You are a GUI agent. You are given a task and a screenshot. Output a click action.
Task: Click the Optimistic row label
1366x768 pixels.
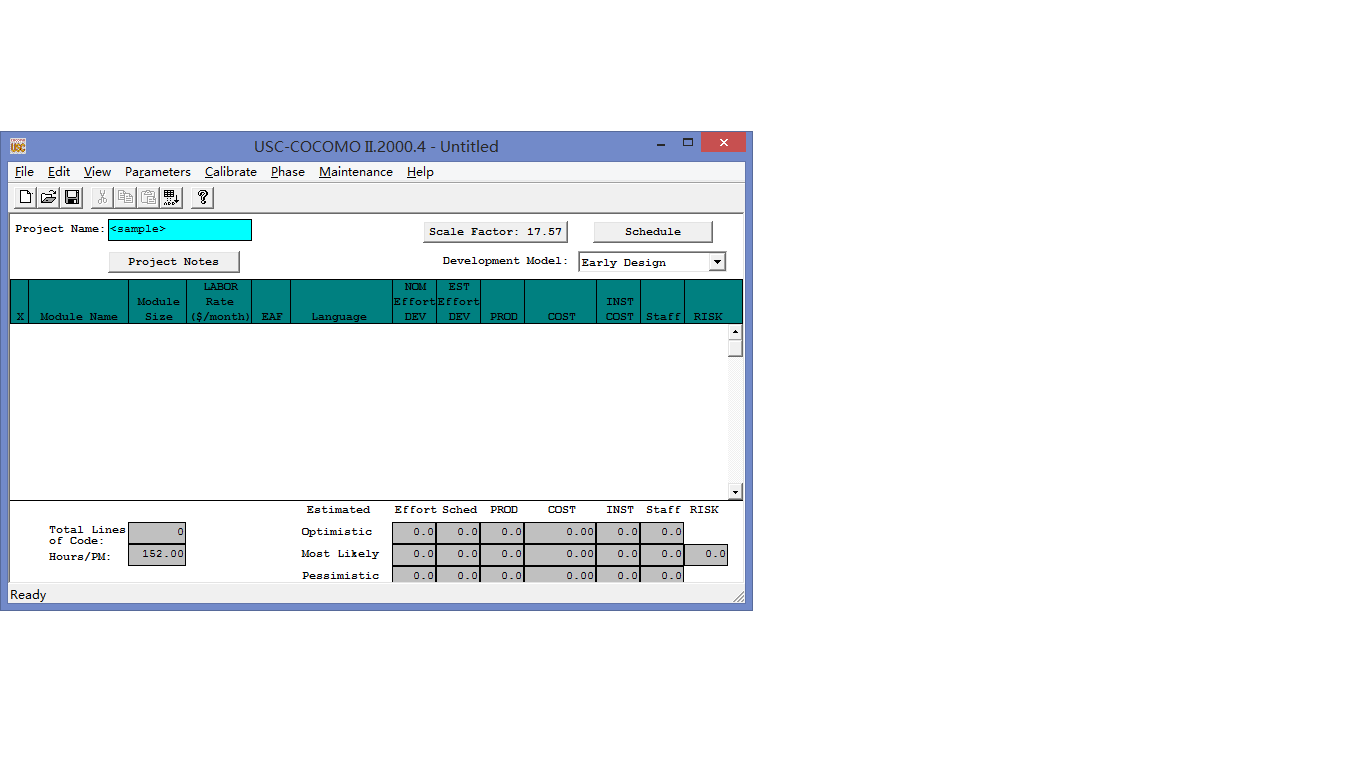(336, 532)
